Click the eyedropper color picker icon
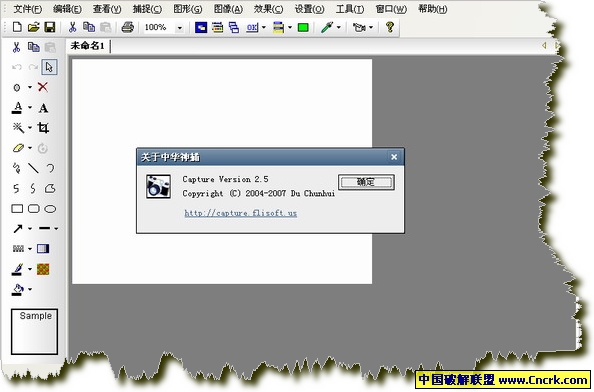The width and height of the screenshot is (594, 392). (x=327, y=27)
